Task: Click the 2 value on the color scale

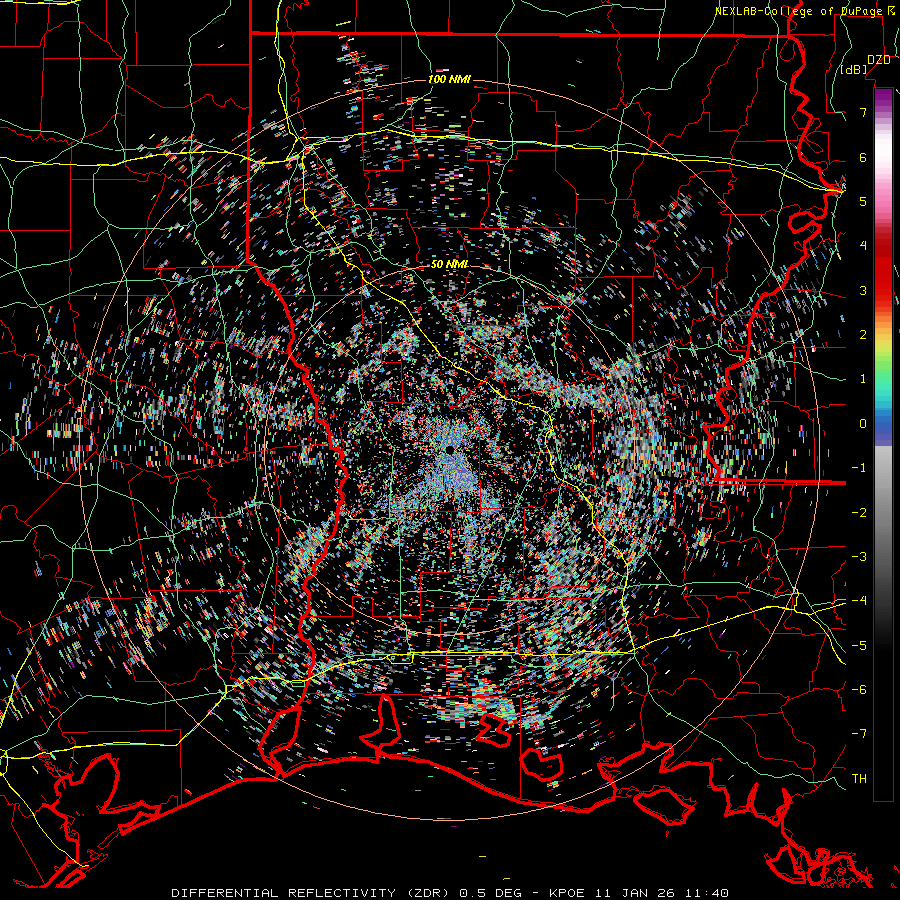Action: pyautogui.click(x=863, y=335)
